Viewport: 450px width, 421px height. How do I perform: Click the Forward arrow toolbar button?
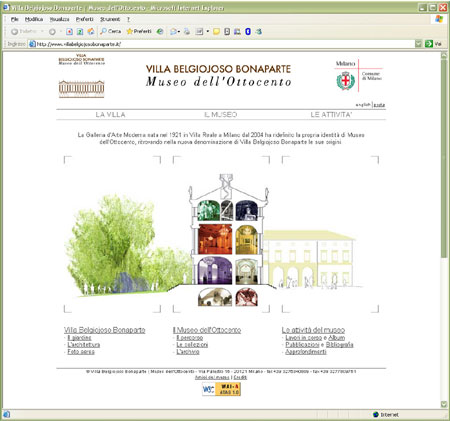[52, 32]
